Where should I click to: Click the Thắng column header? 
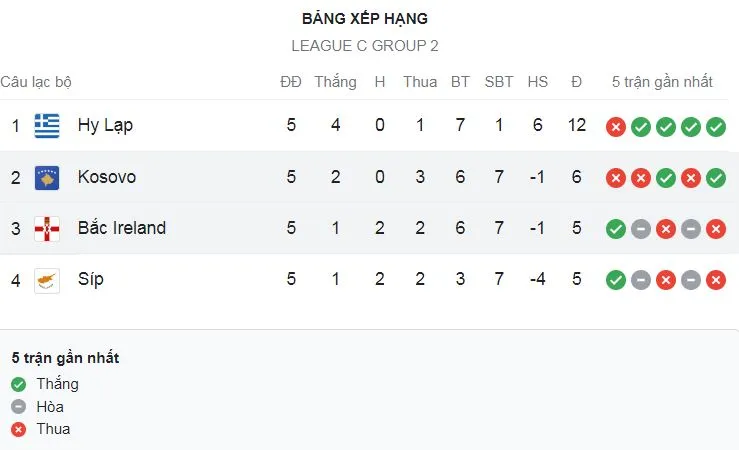coord(335,82)
